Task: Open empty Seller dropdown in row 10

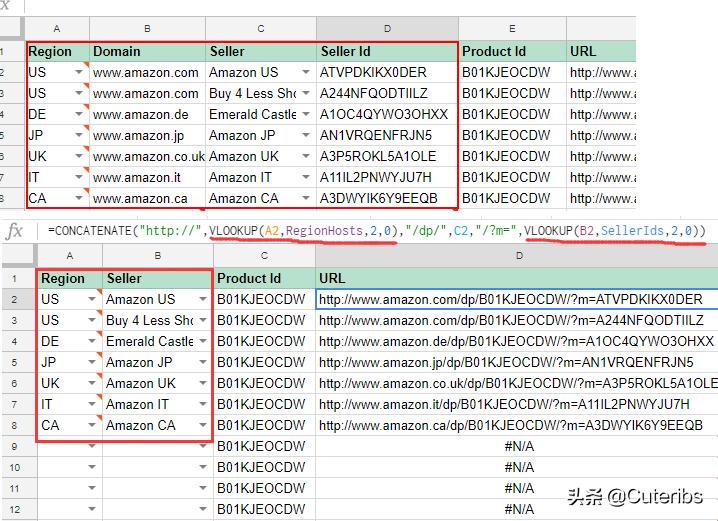Action: coord(203,467)
